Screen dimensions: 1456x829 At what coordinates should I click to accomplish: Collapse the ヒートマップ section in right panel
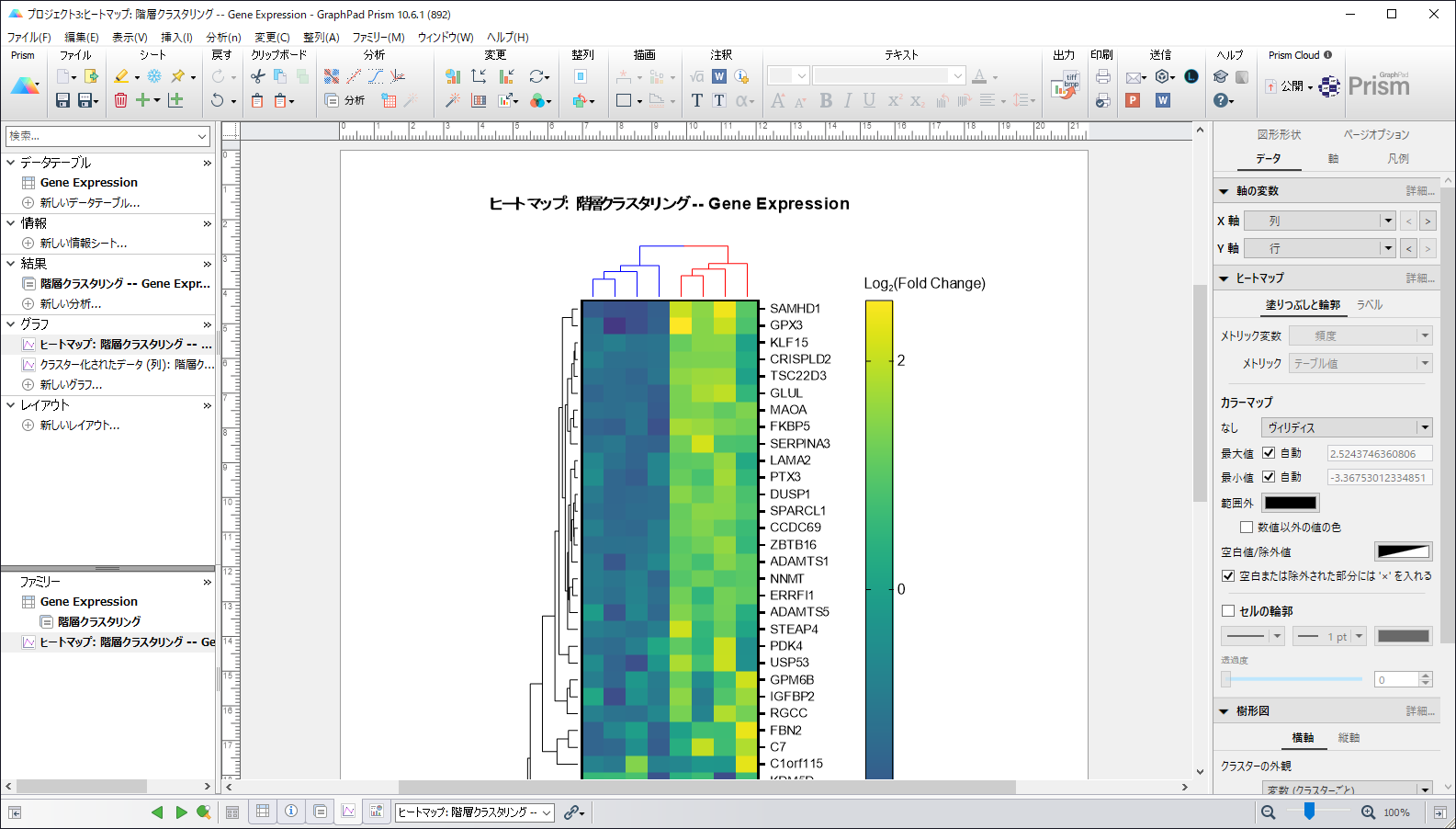1224,278
